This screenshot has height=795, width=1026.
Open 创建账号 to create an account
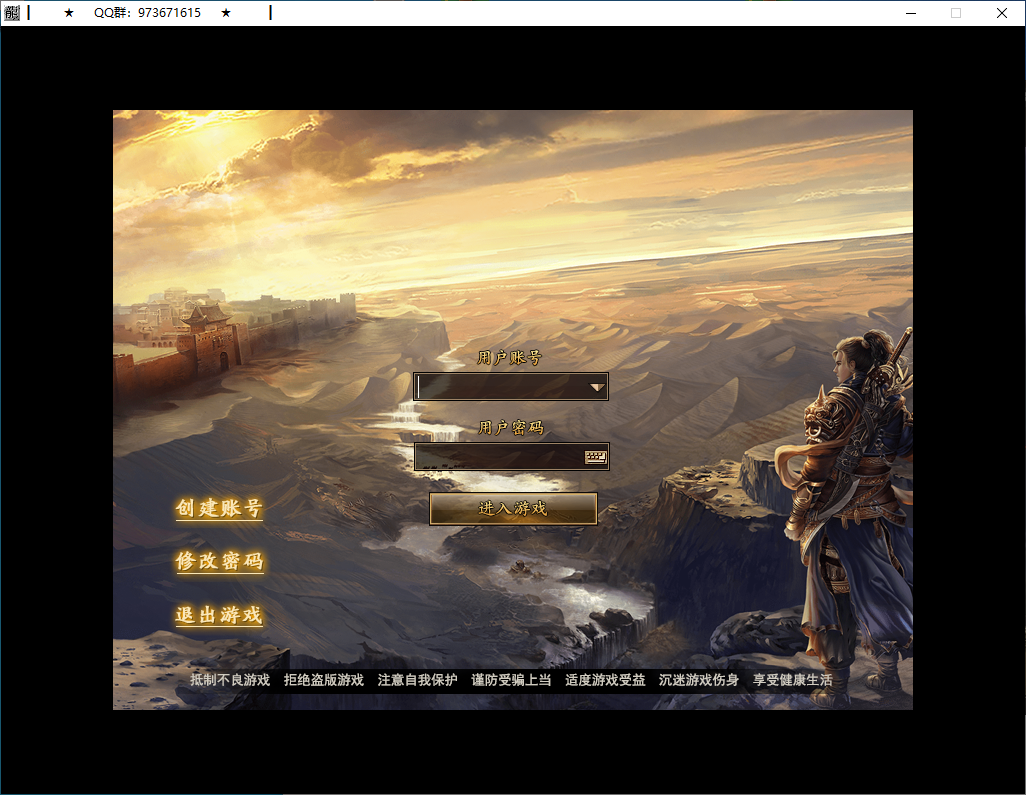pos(219,508)
